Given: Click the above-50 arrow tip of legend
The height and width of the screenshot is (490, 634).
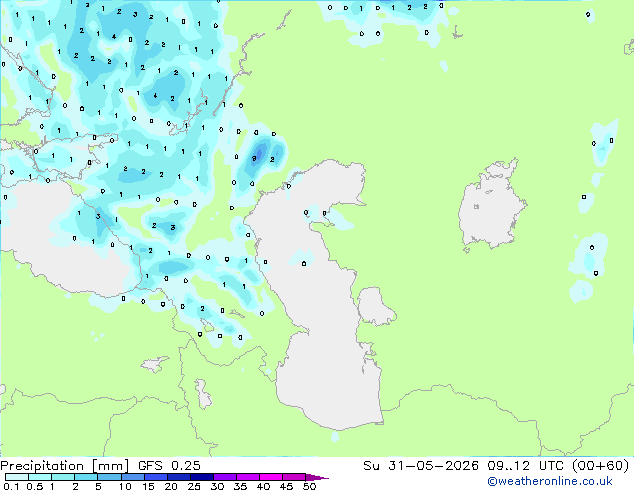Looking at the screenshot, I should pyautogui.click(x=317, y=477).
